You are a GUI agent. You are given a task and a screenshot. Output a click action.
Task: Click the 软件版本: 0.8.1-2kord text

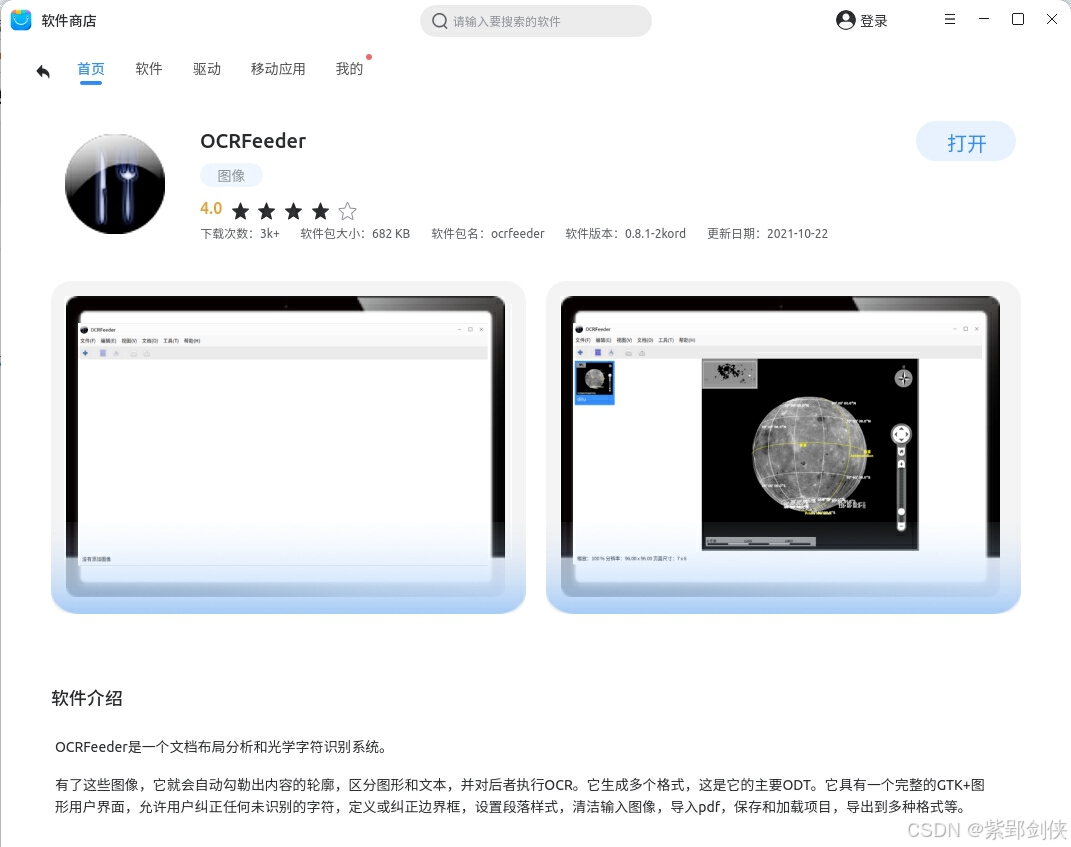[x=626, y=234]
